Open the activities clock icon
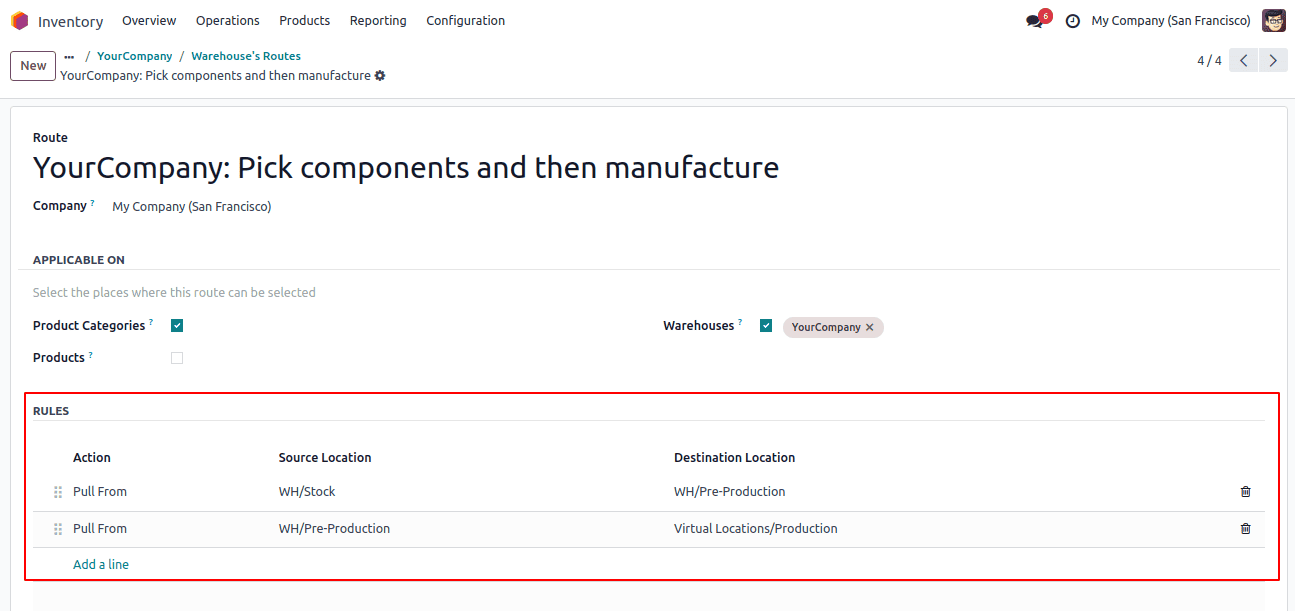This screenshot has width=1295, height=611. tap(1073, 21)
